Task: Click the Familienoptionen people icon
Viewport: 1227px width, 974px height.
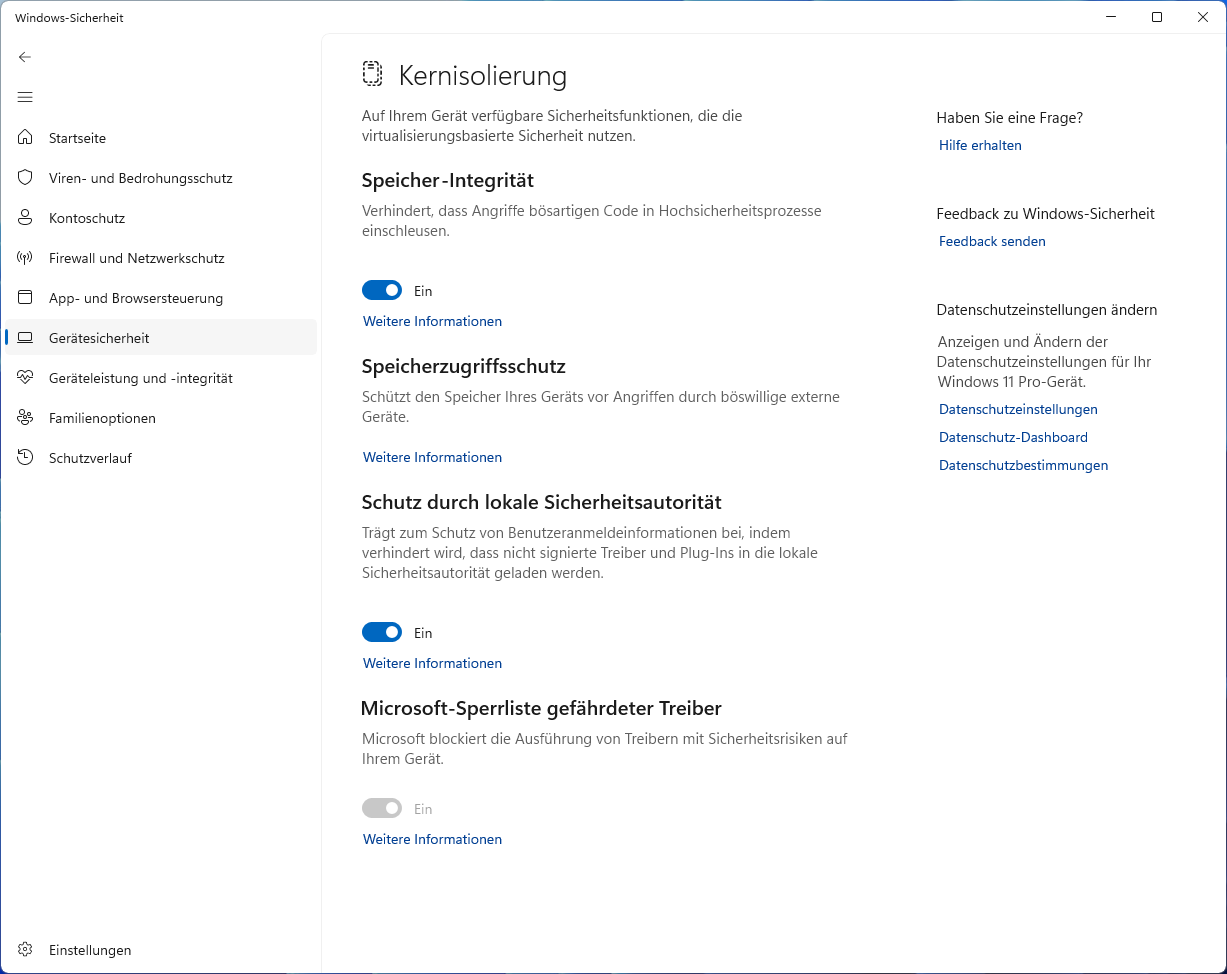Action: (x=26, y=418)
